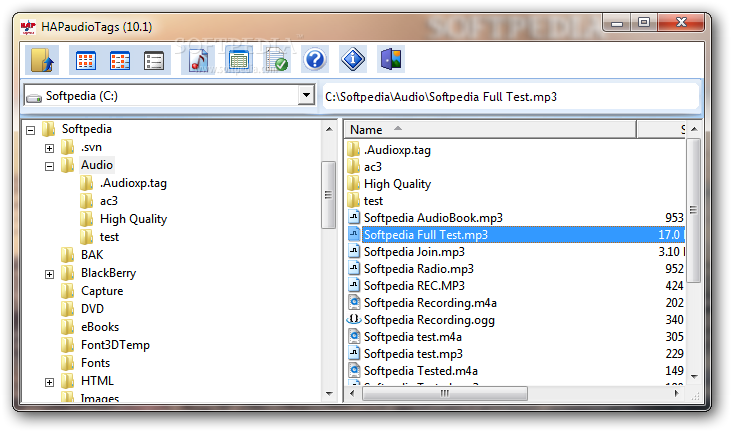Select the HTML folder
Image resolution: width=732 pixels, height=432 pixels.
(97, 381)
